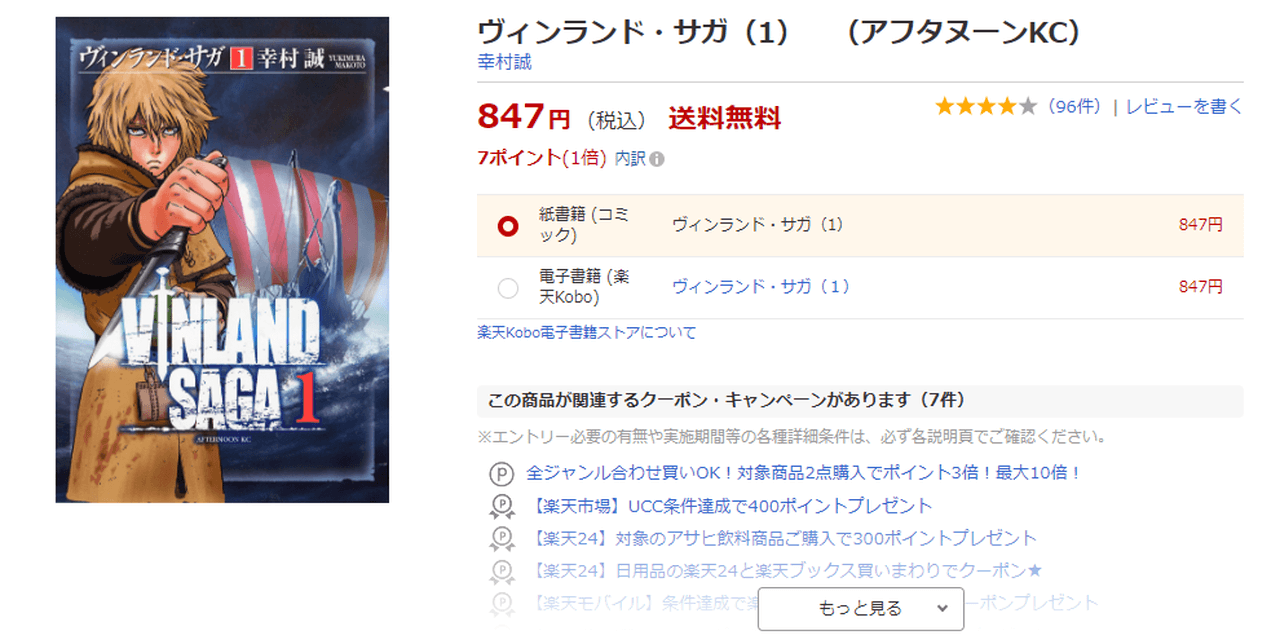Click the star rating icons
The image size is (1280, 644).
pos(986,107)
